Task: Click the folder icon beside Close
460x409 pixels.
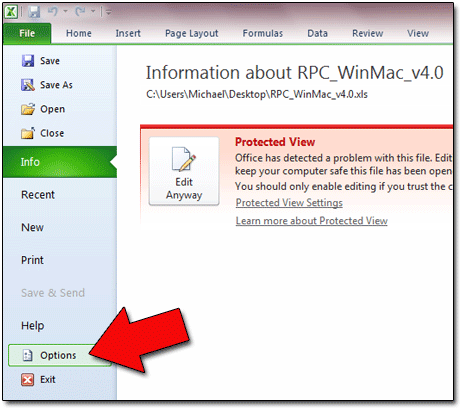Action: (28, 133)
